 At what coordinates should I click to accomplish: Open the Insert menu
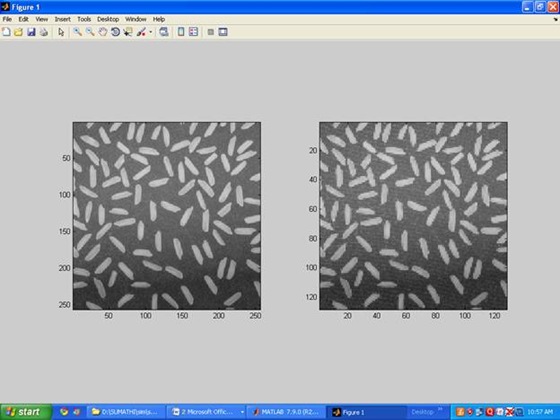(x=62, y=19)
